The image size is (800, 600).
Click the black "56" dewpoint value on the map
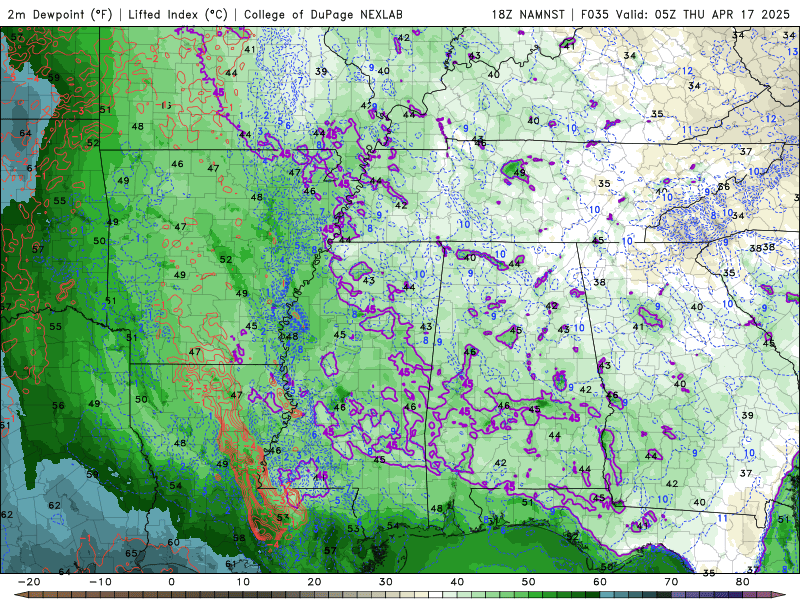[x=59, y=406]
